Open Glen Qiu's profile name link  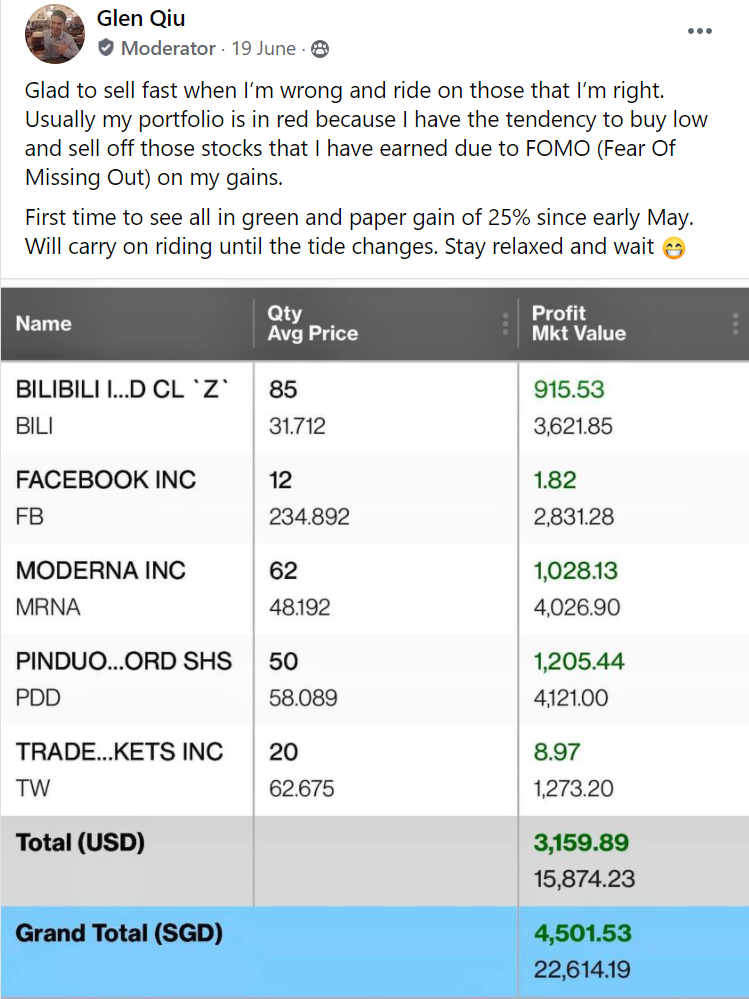coord(141,18)
